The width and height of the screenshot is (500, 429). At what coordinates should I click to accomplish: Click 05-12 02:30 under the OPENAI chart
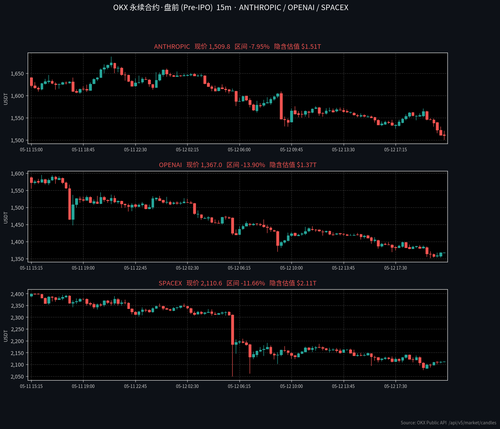(187, 268)
